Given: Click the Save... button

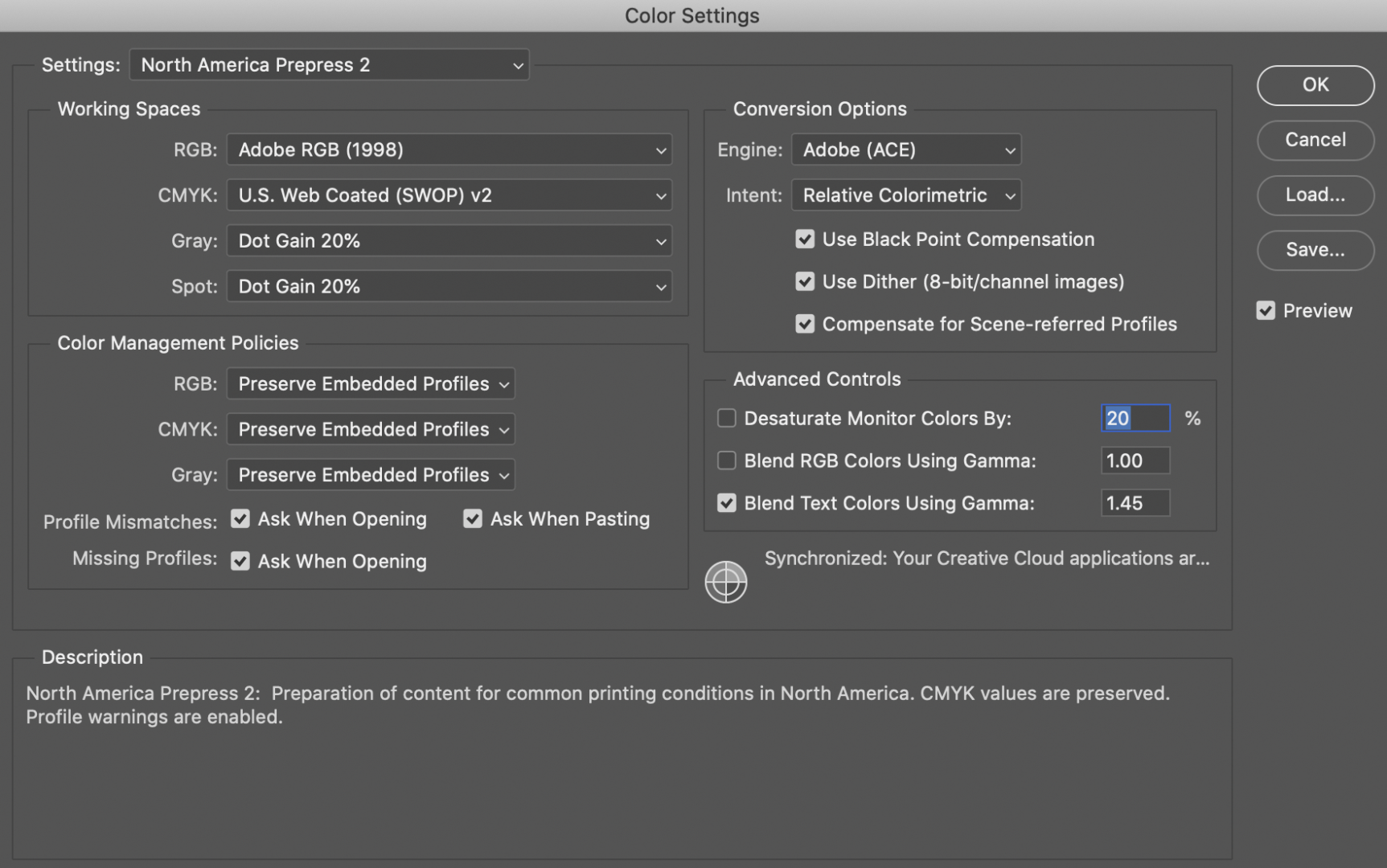Looking at the screenshot, I should point(1315,250).
